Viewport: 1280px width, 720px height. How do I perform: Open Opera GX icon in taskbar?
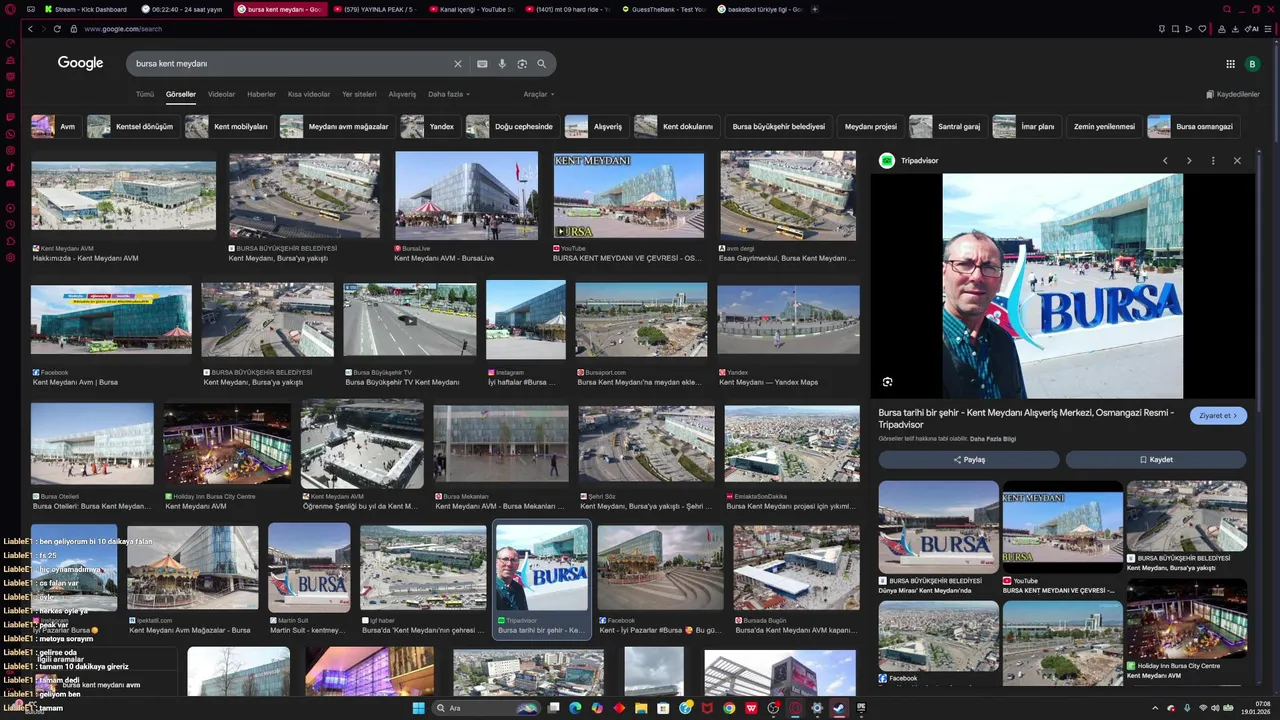tap(795, 708)
